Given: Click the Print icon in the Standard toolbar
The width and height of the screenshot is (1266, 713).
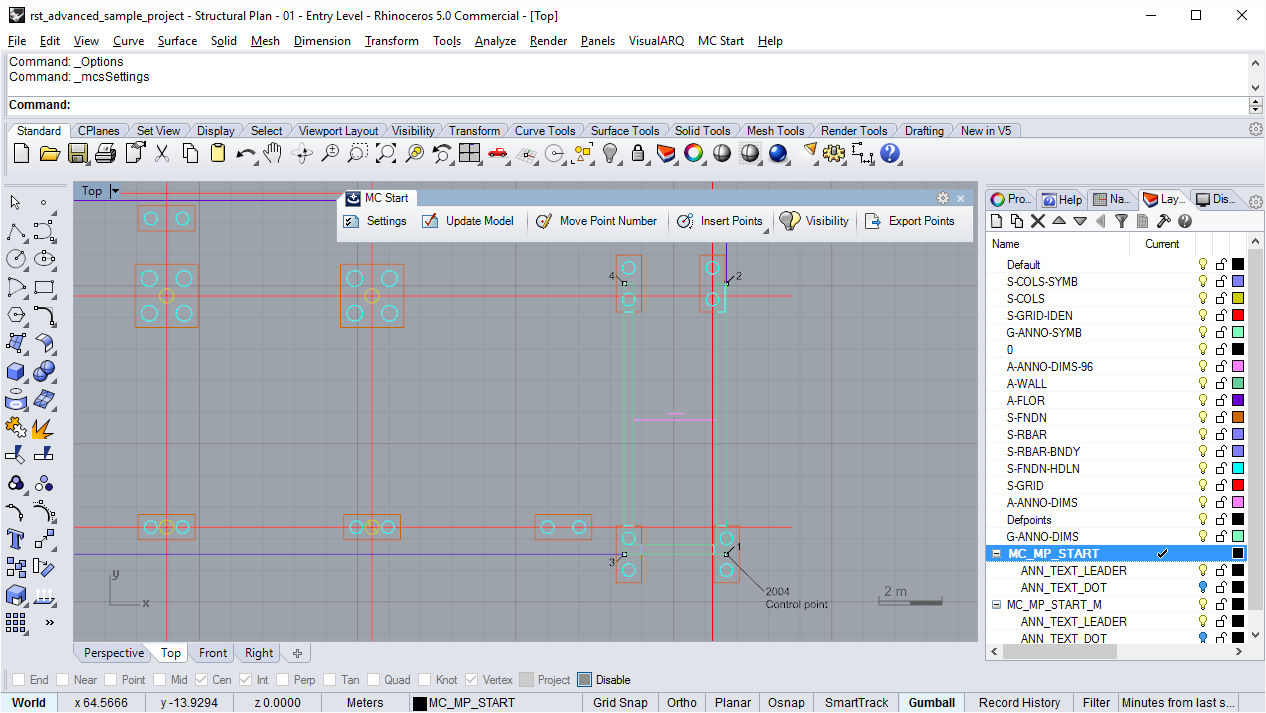Looking at the screenshot, I should [105, 153].
